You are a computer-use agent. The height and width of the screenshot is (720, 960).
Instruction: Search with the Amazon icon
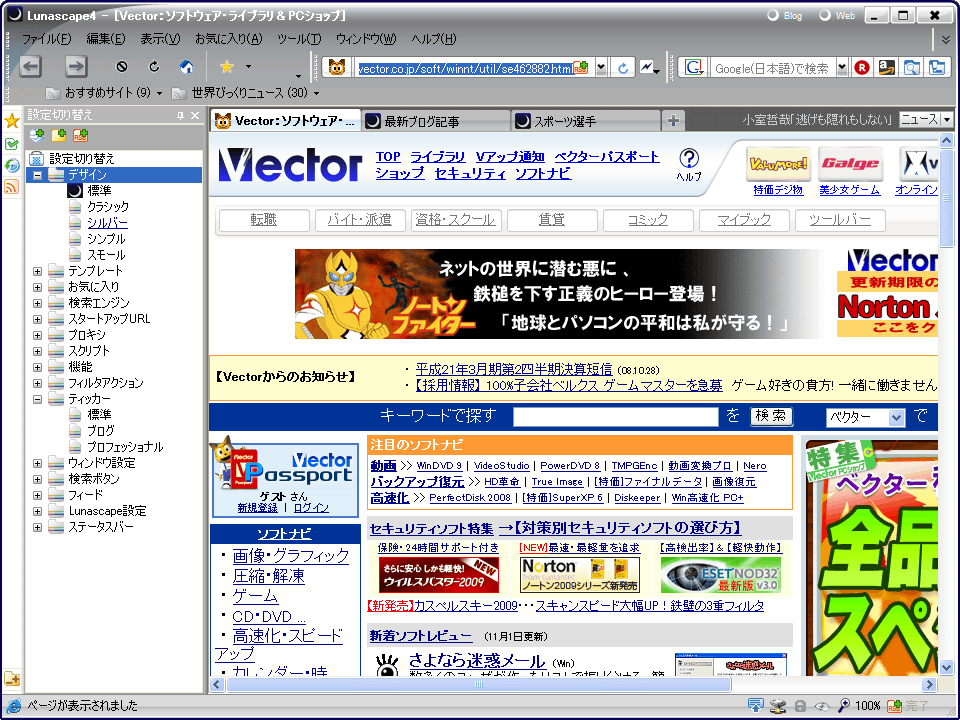coord(886,67)
